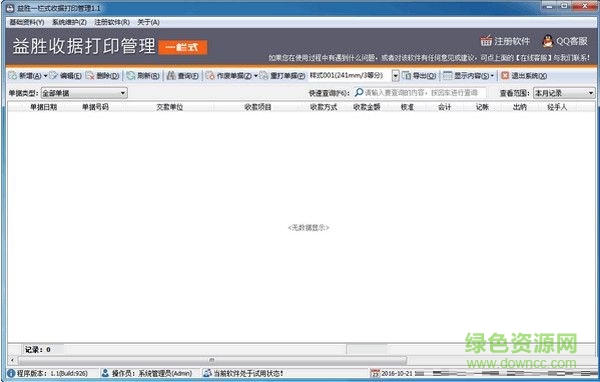The height and width of the screenshot is (382, 600).
Task: Click the 当前软件处于试用状态 status text
Action: [248, 373]
